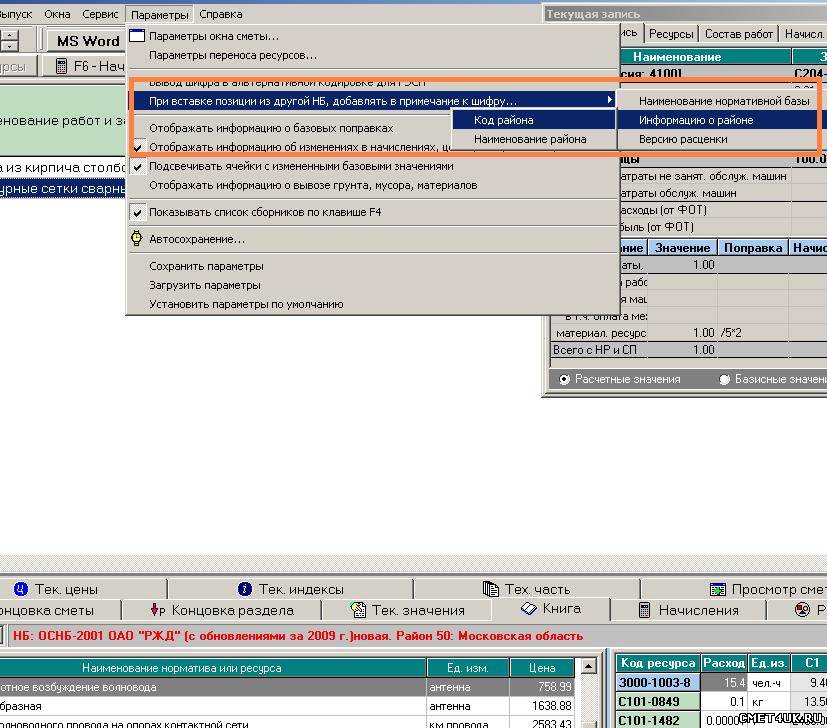Open the Начисления tab

(x=688, y=610)
